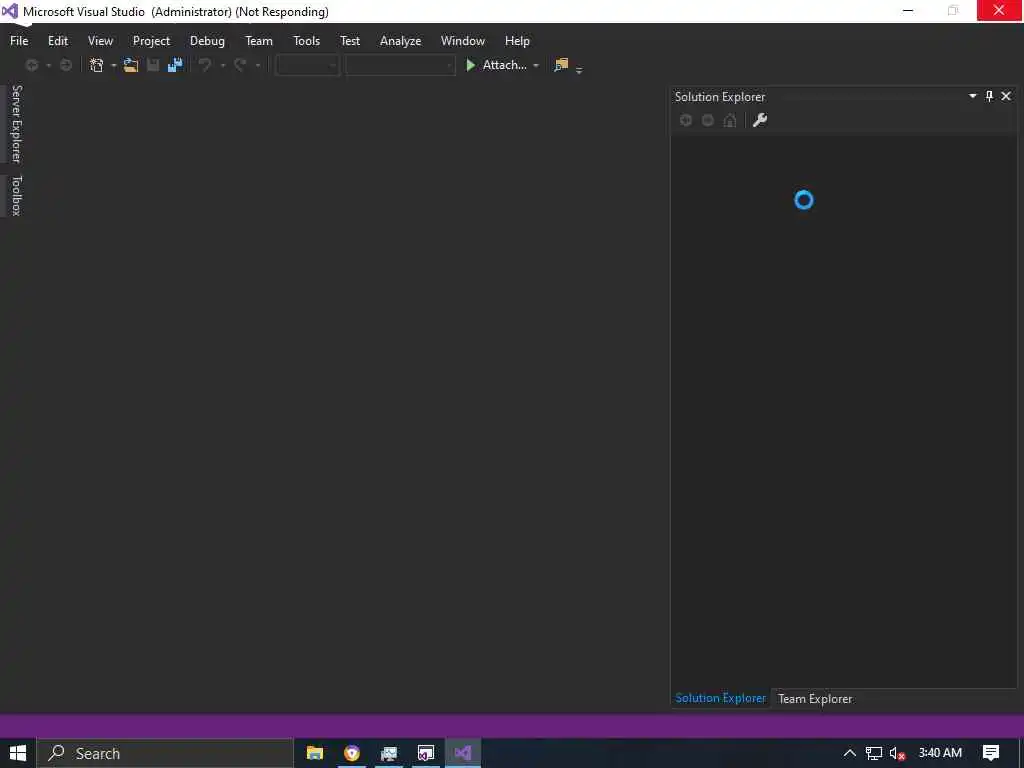Click the Navigate Forward toolbar icon
The width and height of the screenshot is (1024, 768).
click(x=66, y=65)
